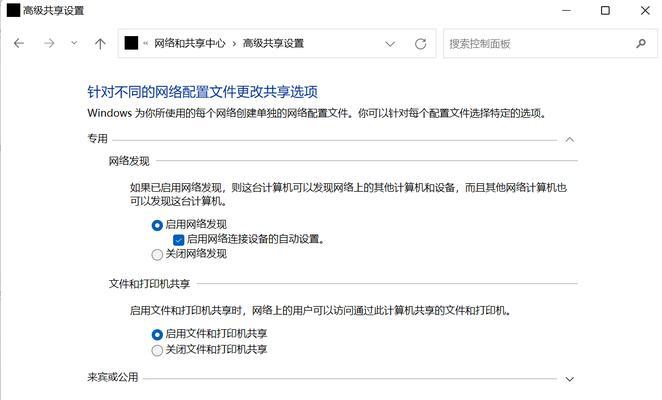This screenshot has height=400, width=662.
Task: Collapse the 专用 profile section
Action: coord(570,139)
